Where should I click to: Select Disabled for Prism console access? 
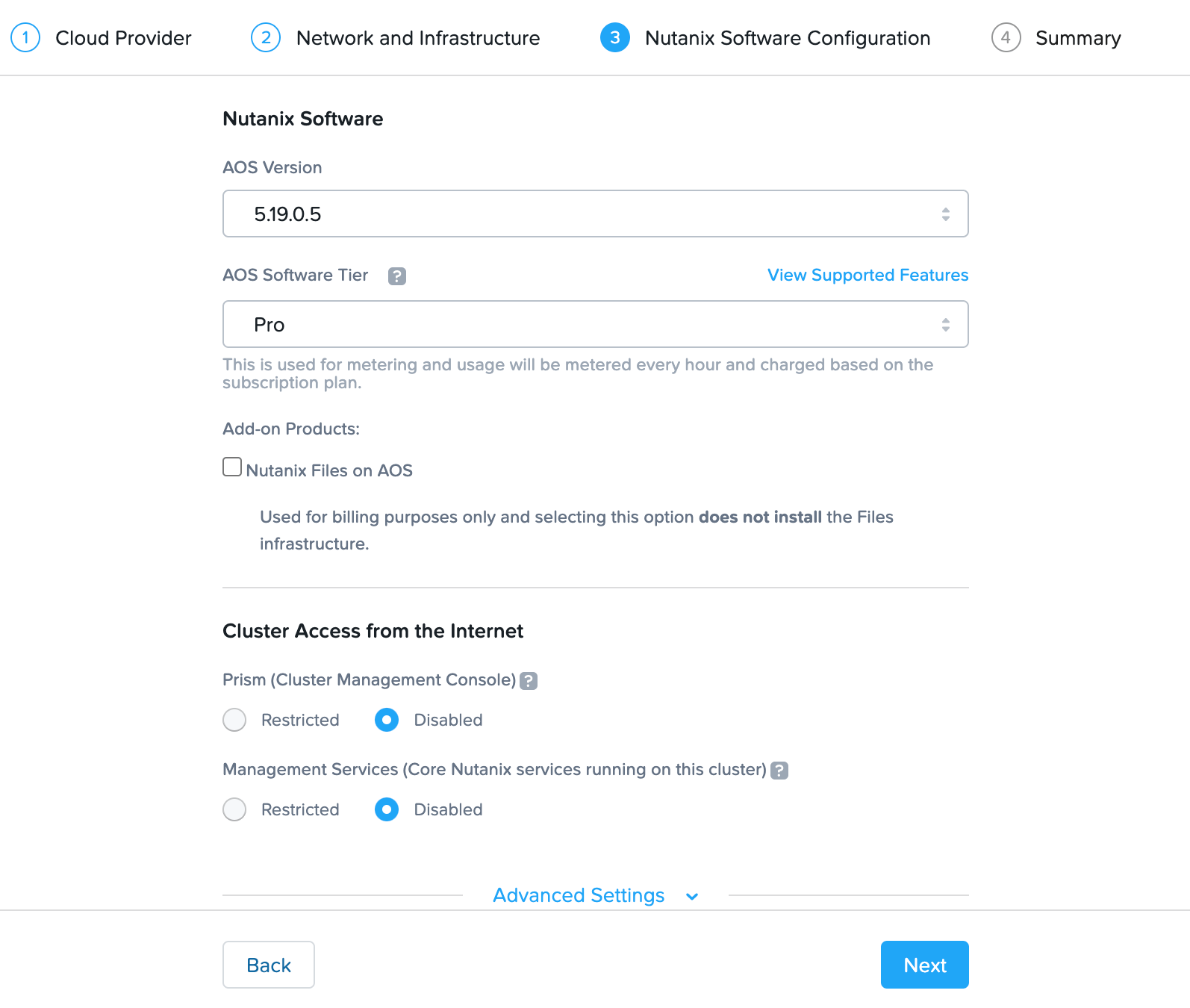pyautogui.click(x=387, y=720)
